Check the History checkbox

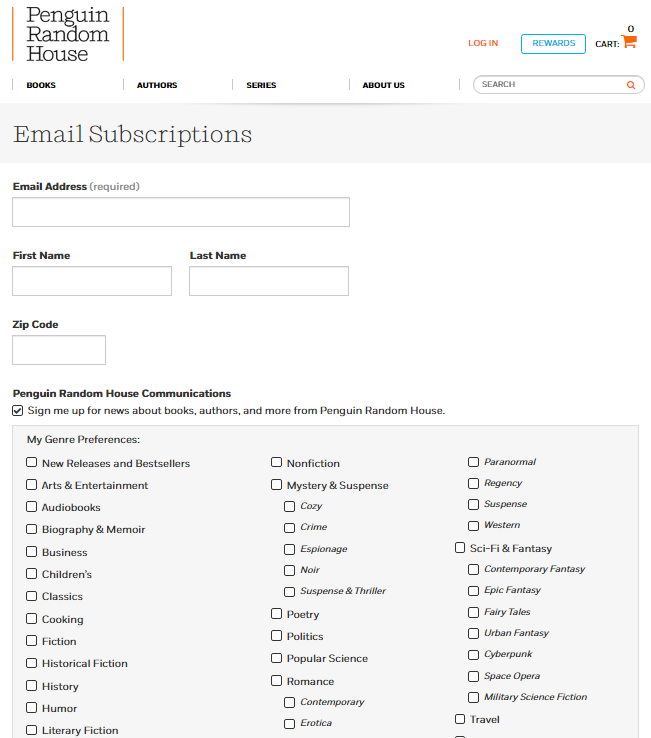point(32,685)
